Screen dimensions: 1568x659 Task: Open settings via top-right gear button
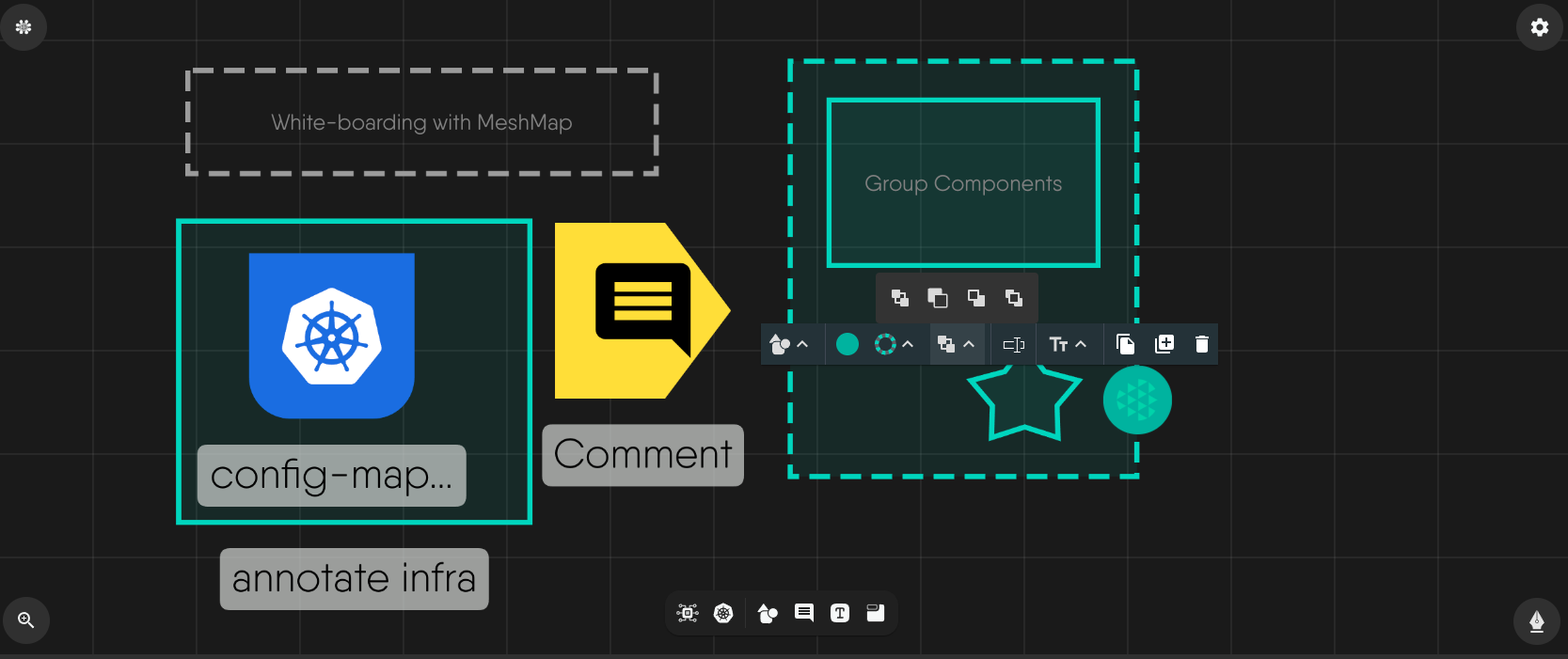1540,27
